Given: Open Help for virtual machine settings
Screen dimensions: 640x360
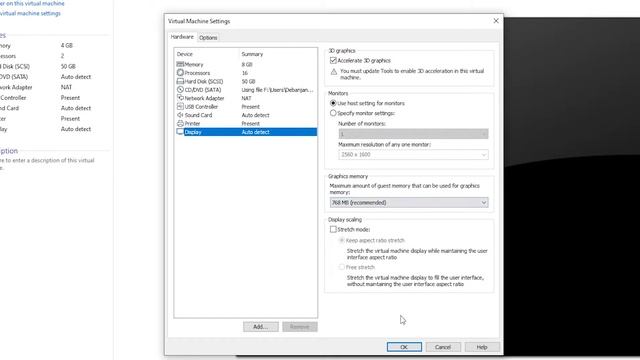Looking at the screenshot, I should 482,347.
